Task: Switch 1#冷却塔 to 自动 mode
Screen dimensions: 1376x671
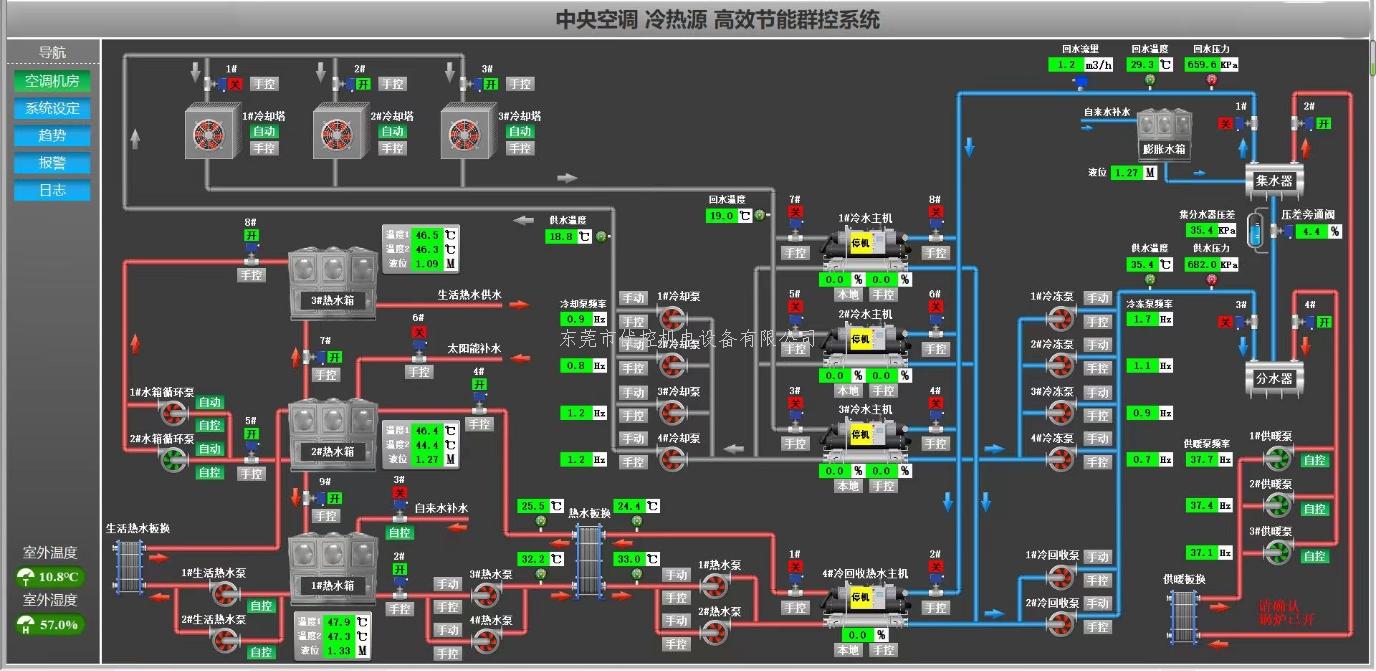Action: 264,131
